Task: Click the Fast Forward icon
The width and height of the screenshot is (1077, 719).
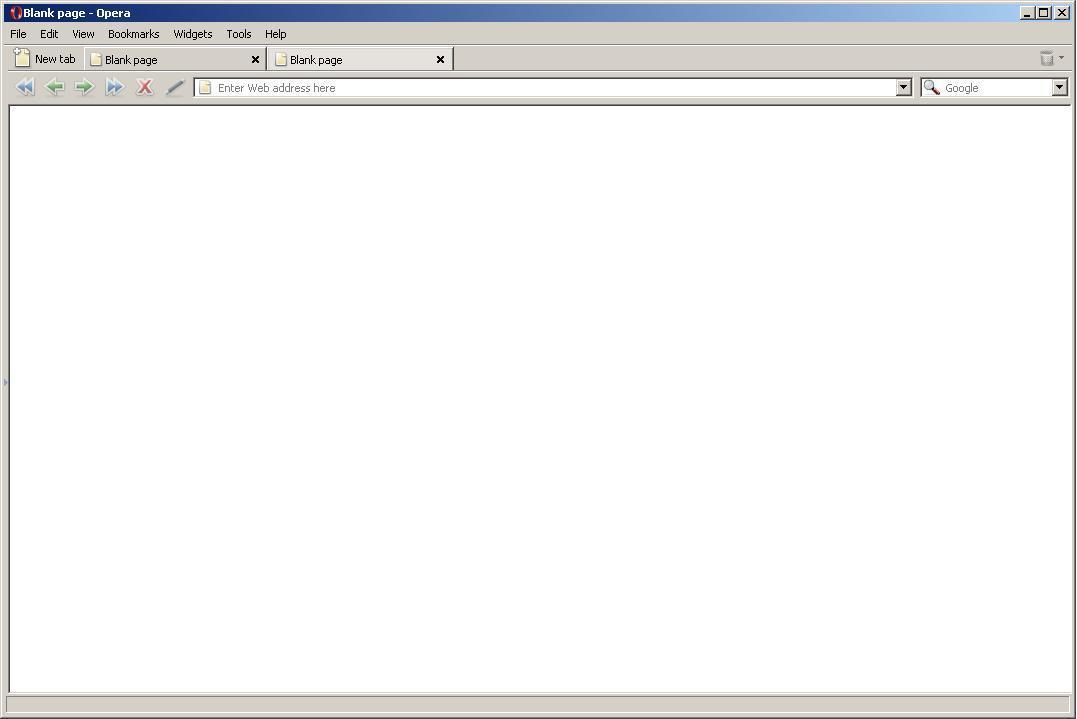Action: (x=114, y=87)
